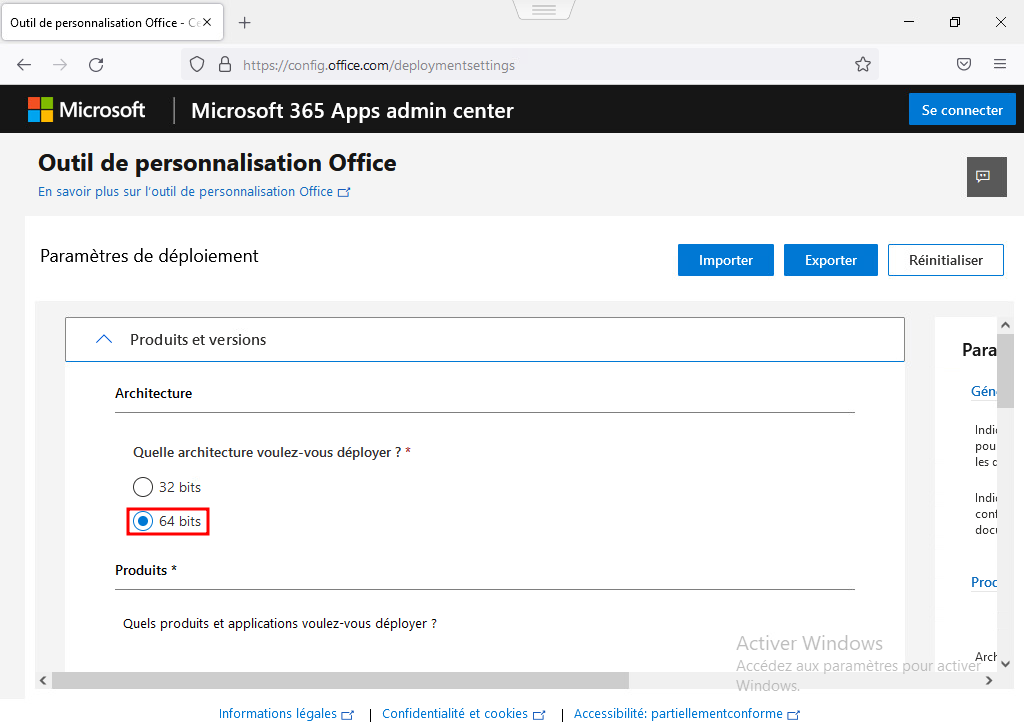Open new tab with plus icon

pos(245,22)
